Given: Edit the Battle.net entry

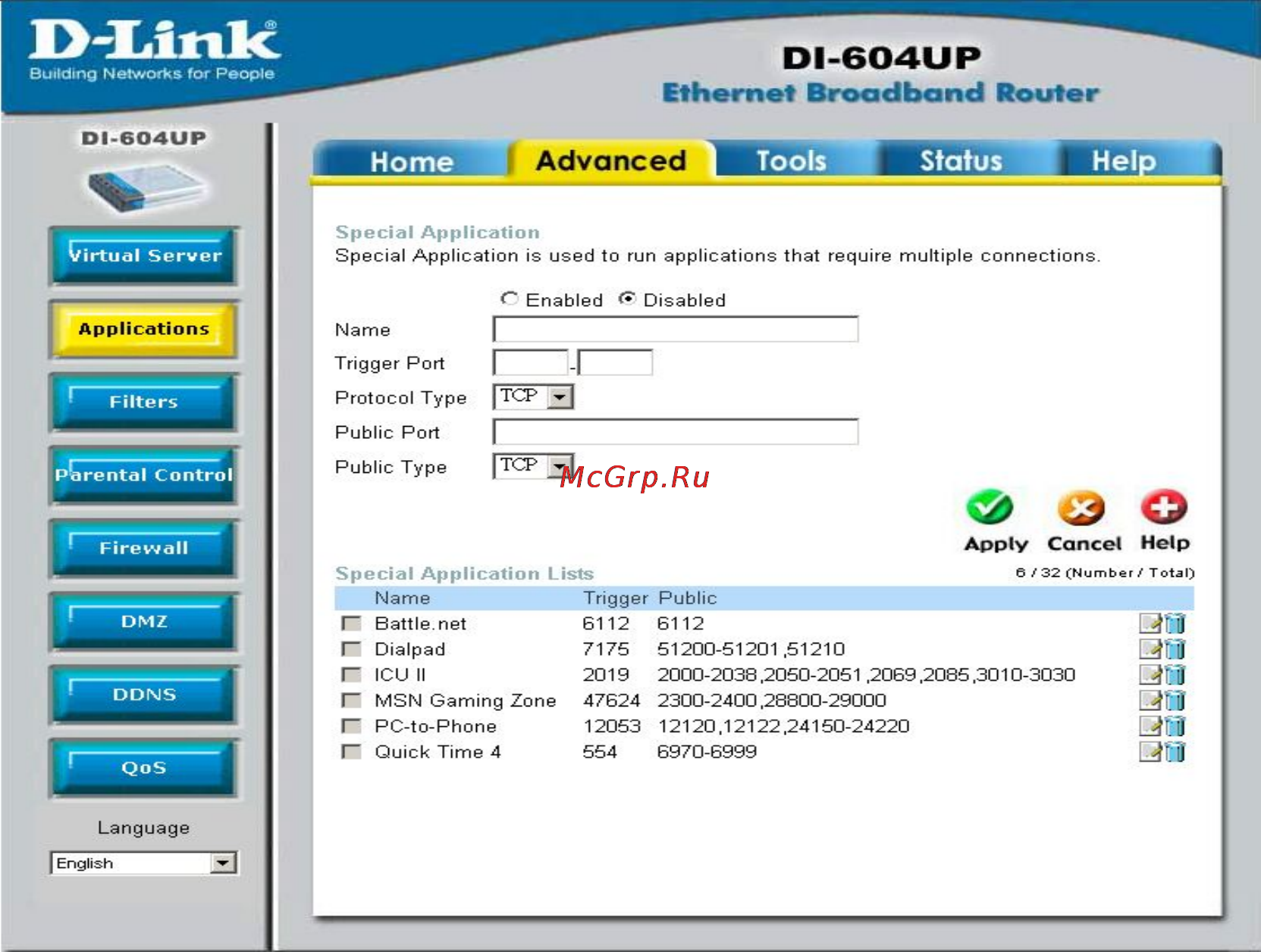Looking at the screenshot, I should pyautogui.click(x=1151, y=624).
